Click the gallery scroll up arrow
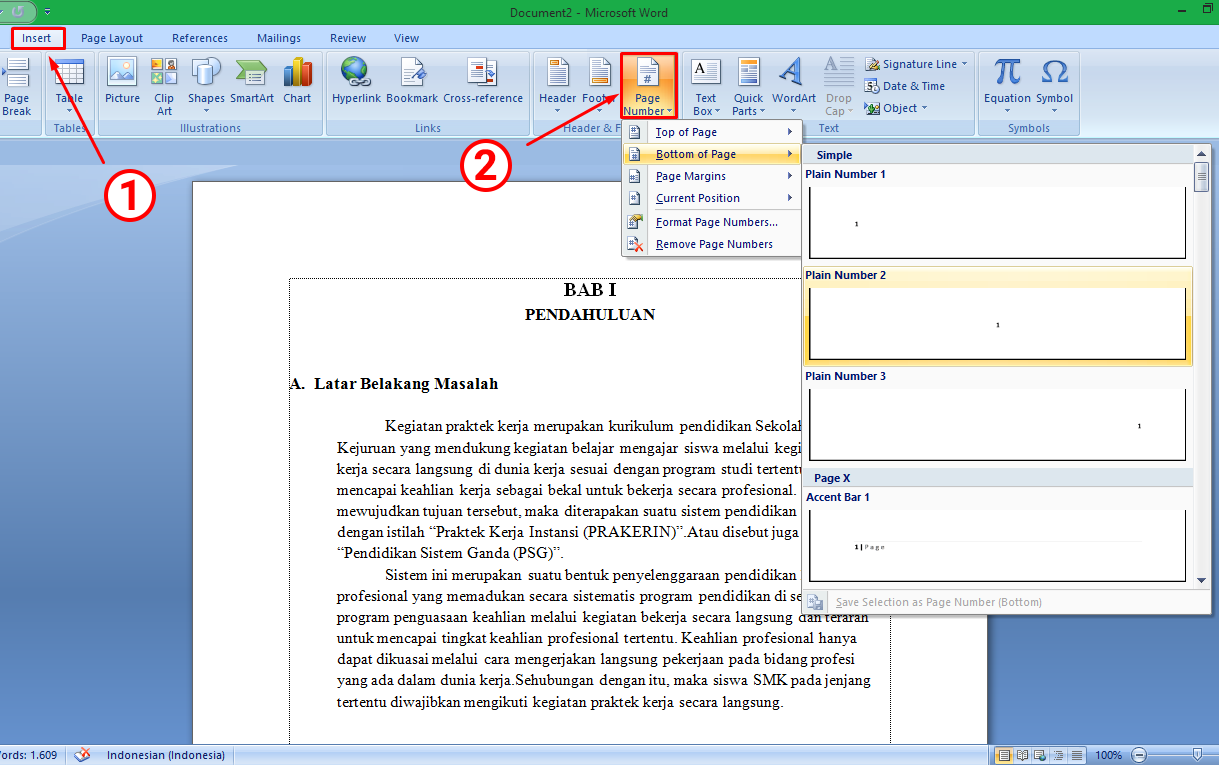 click(1202, 154)
